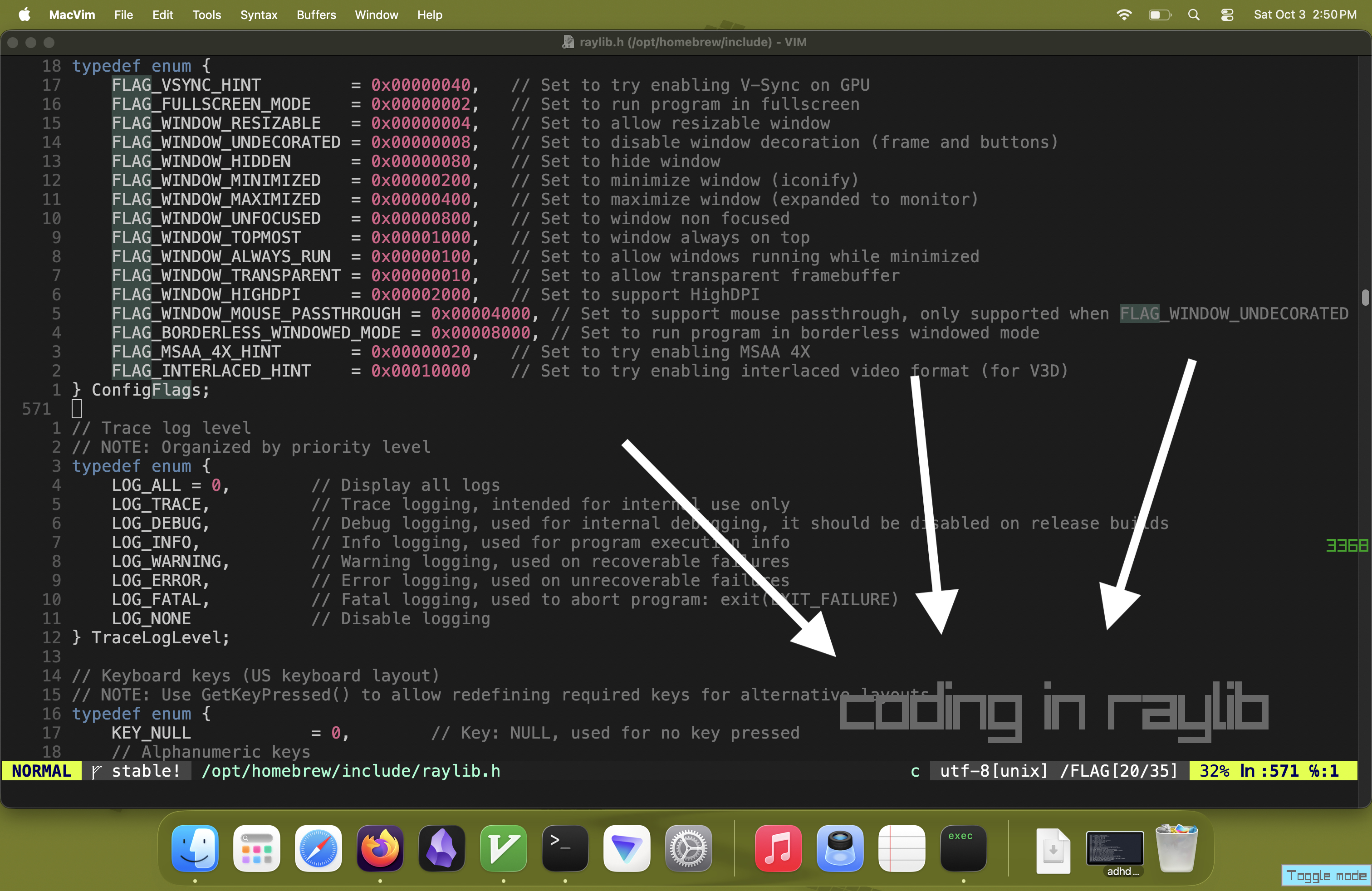Click the date and time display
Viewport: 1372px width, 891px height.
pyautogui.click(x=1305, y=15)
